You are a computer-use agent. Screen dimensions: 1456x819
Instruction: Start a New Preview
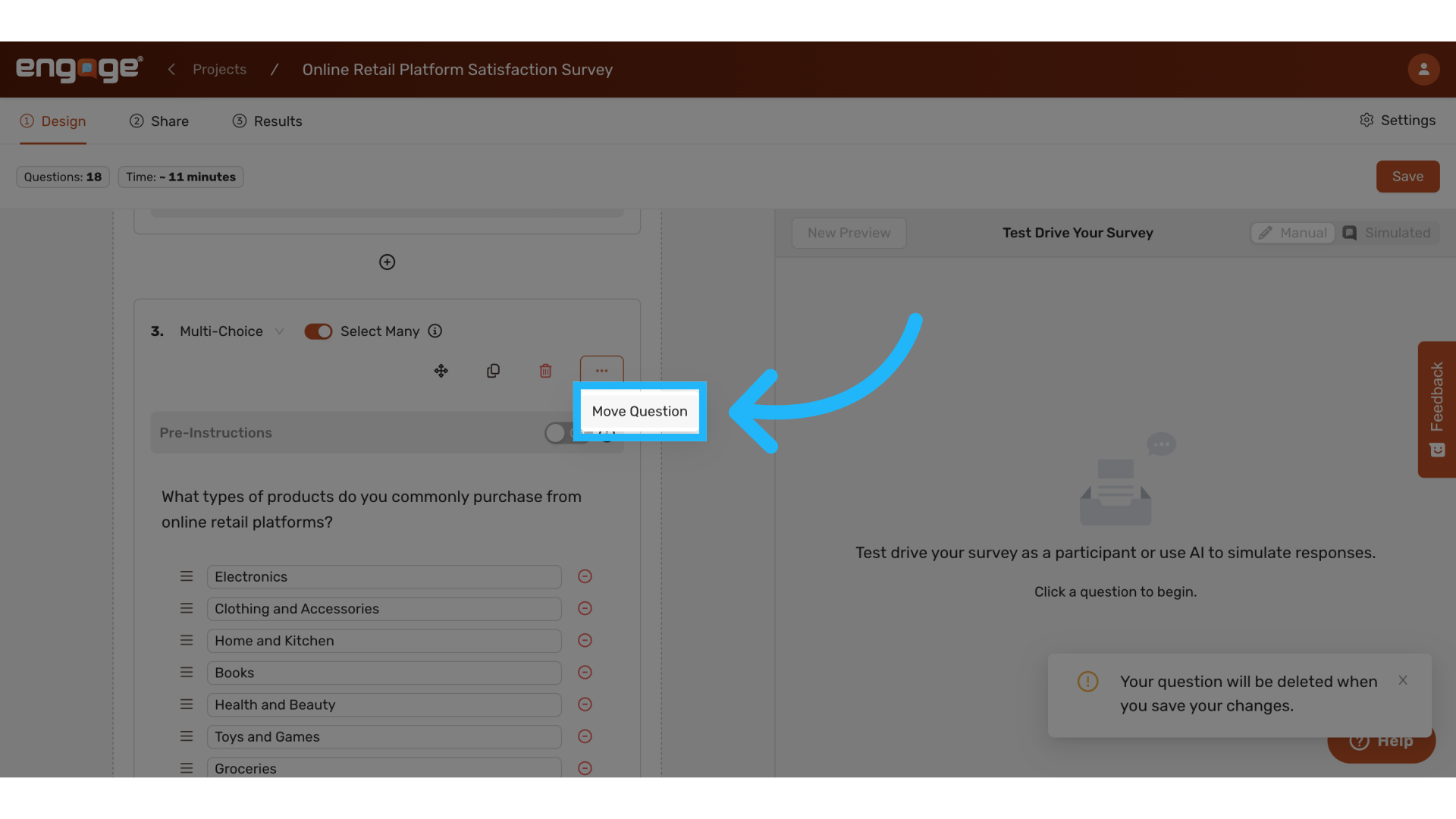click(x=849, y=233)
